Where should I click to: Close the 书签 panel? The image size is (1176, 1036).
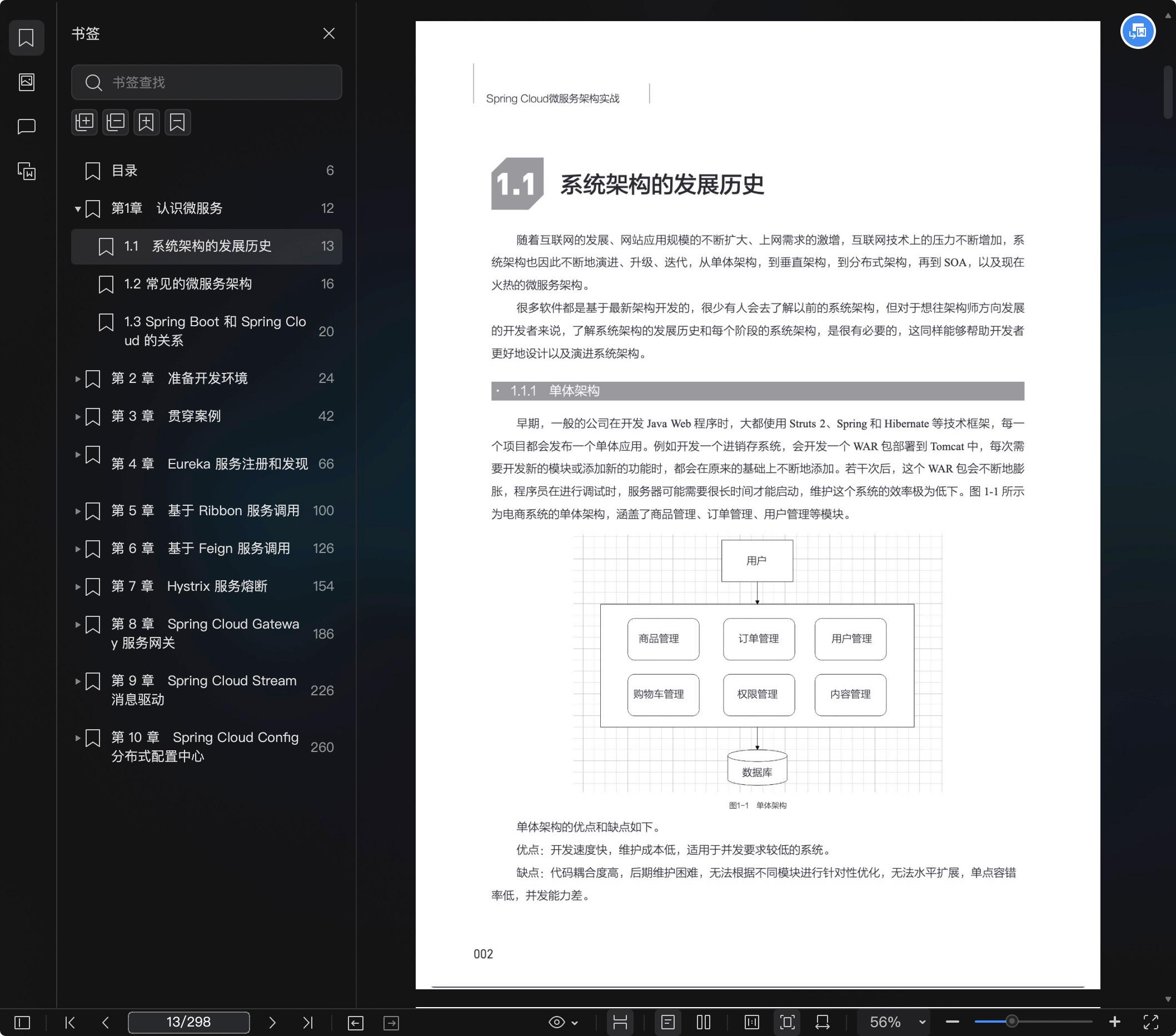[328, 33]
